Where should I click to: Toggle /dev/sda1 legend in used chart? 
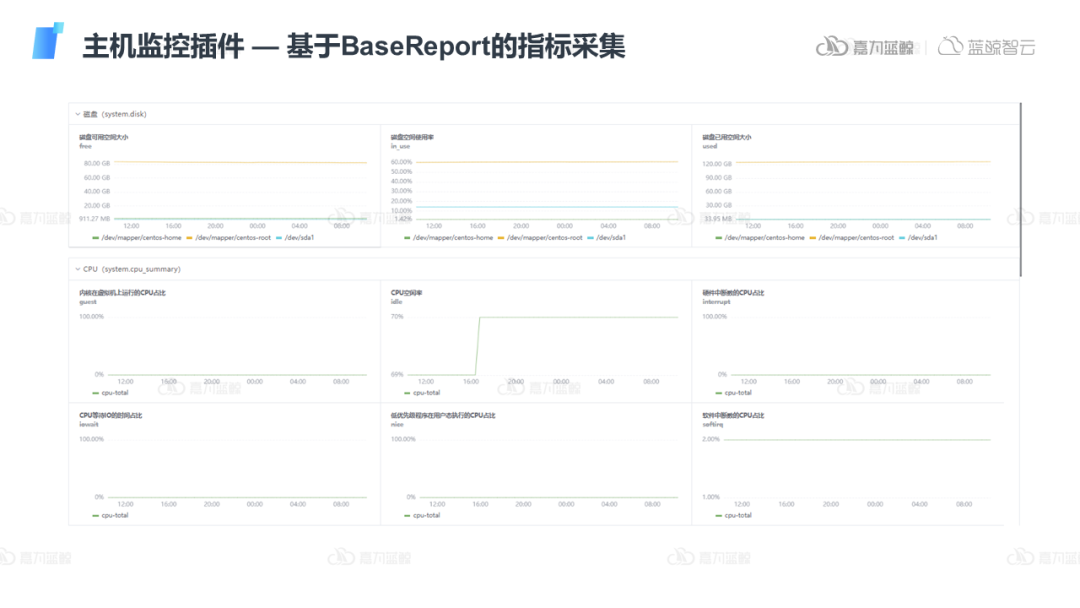917,238
